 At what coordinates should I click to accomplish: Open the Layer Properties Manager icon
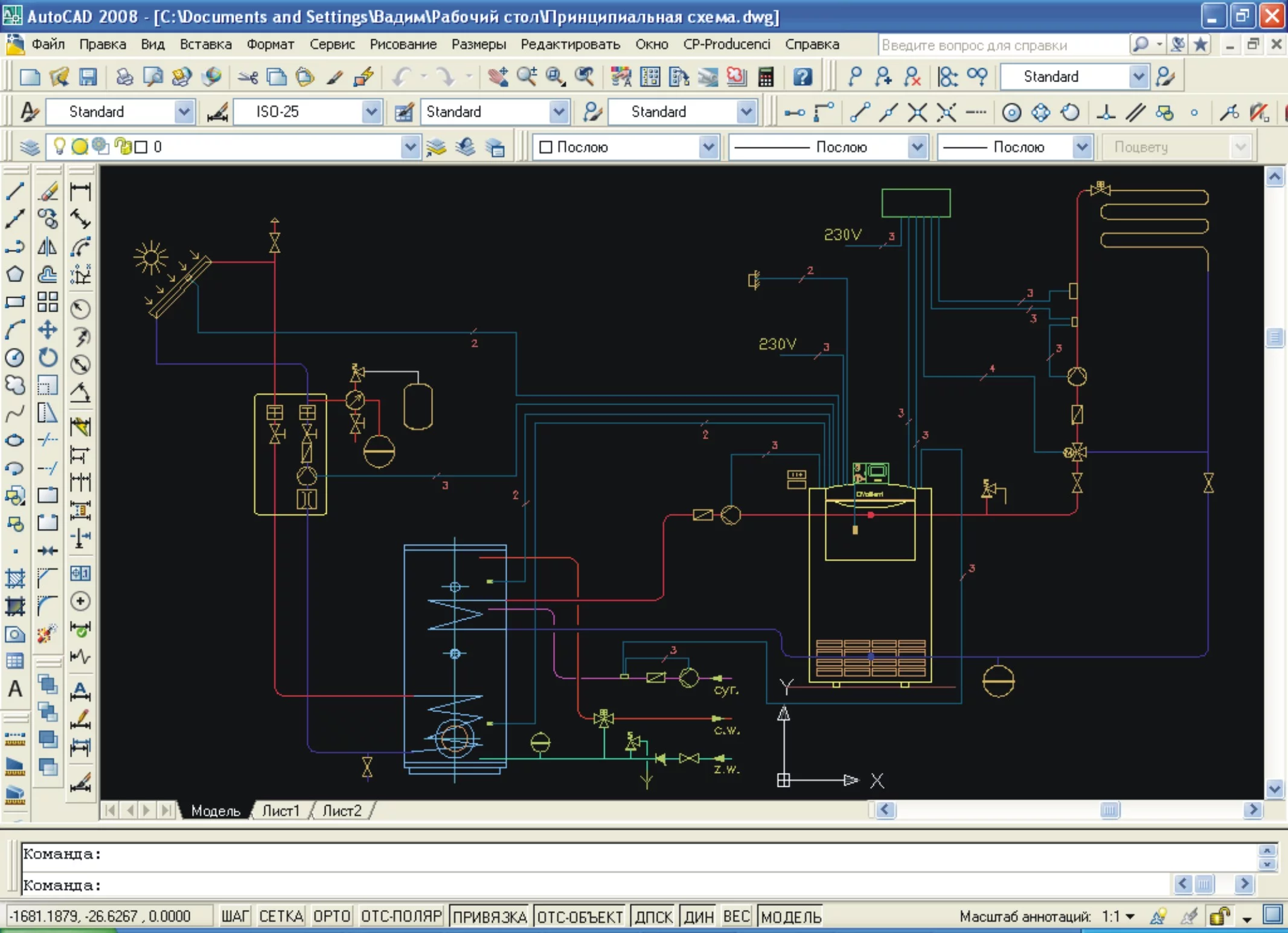[x=30, y=147]
